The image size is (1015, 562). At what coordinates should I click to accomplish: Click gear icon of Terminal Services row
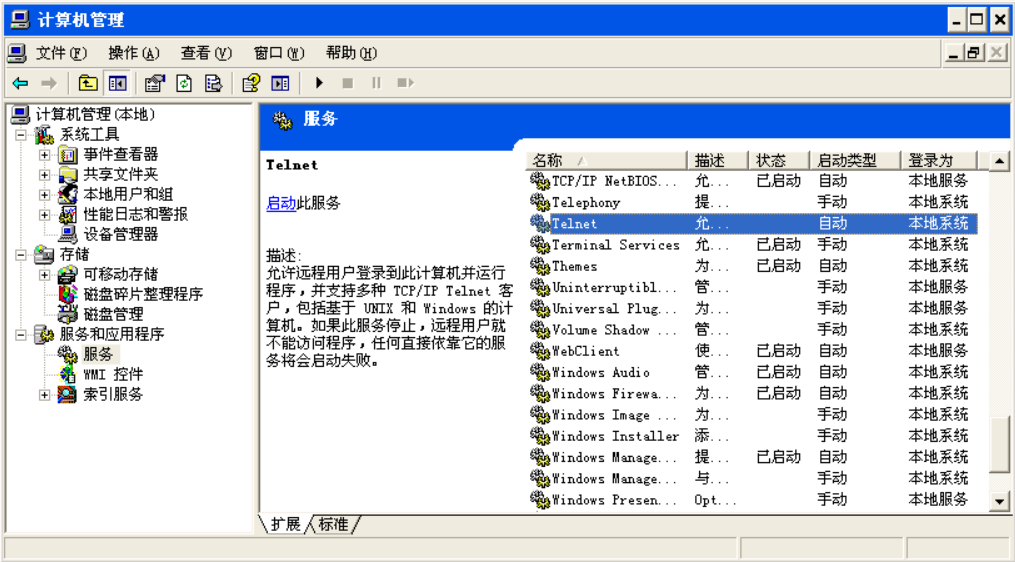point(540,244)
